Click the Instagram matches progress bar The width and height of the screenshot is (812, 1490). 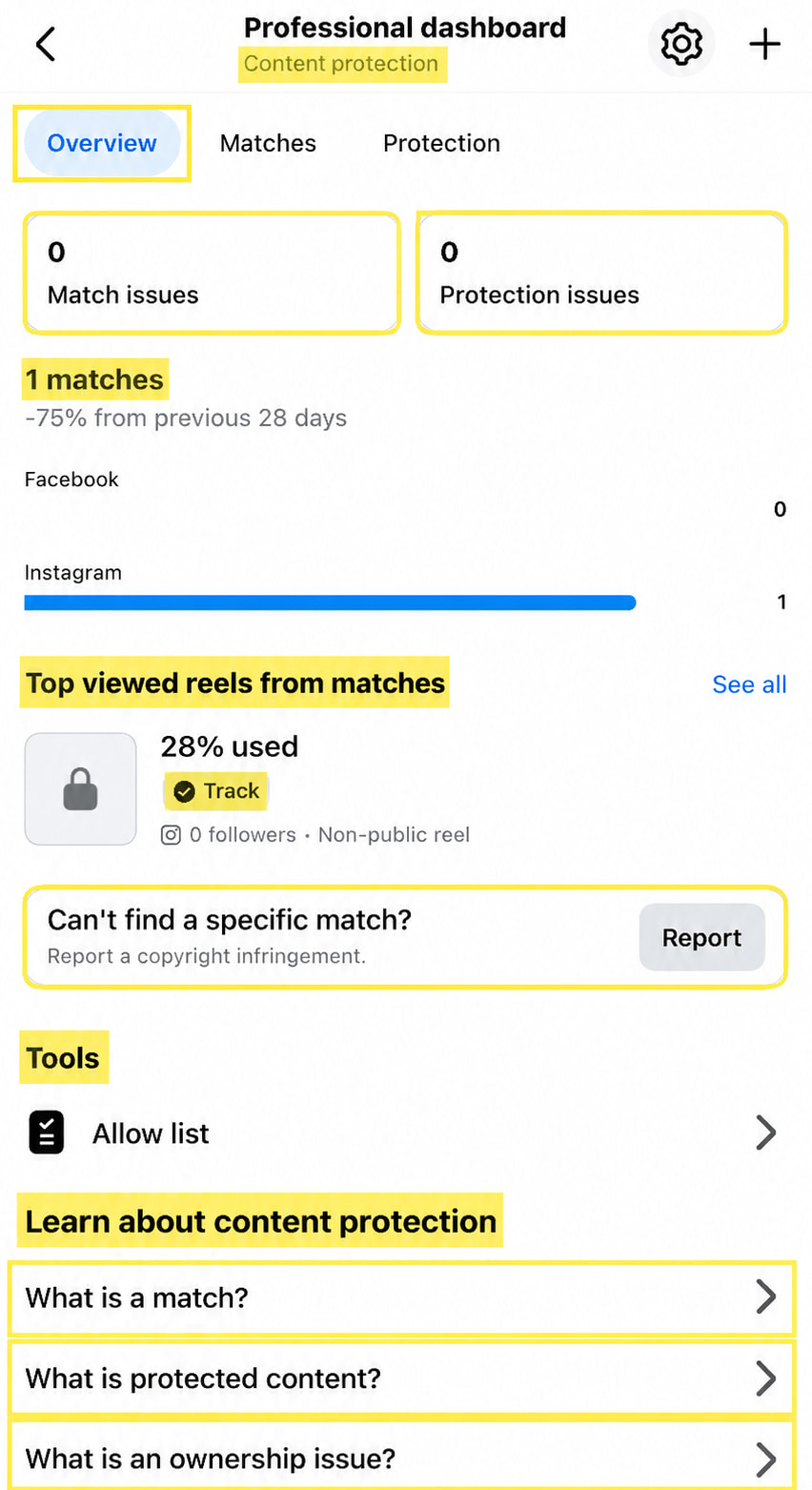coord(330,602)
